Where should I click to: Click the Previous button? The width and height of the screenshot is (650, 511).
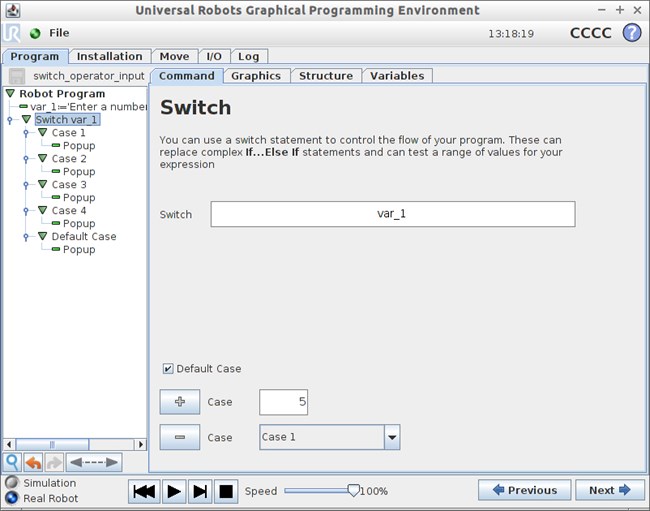[x=524, y=490]
